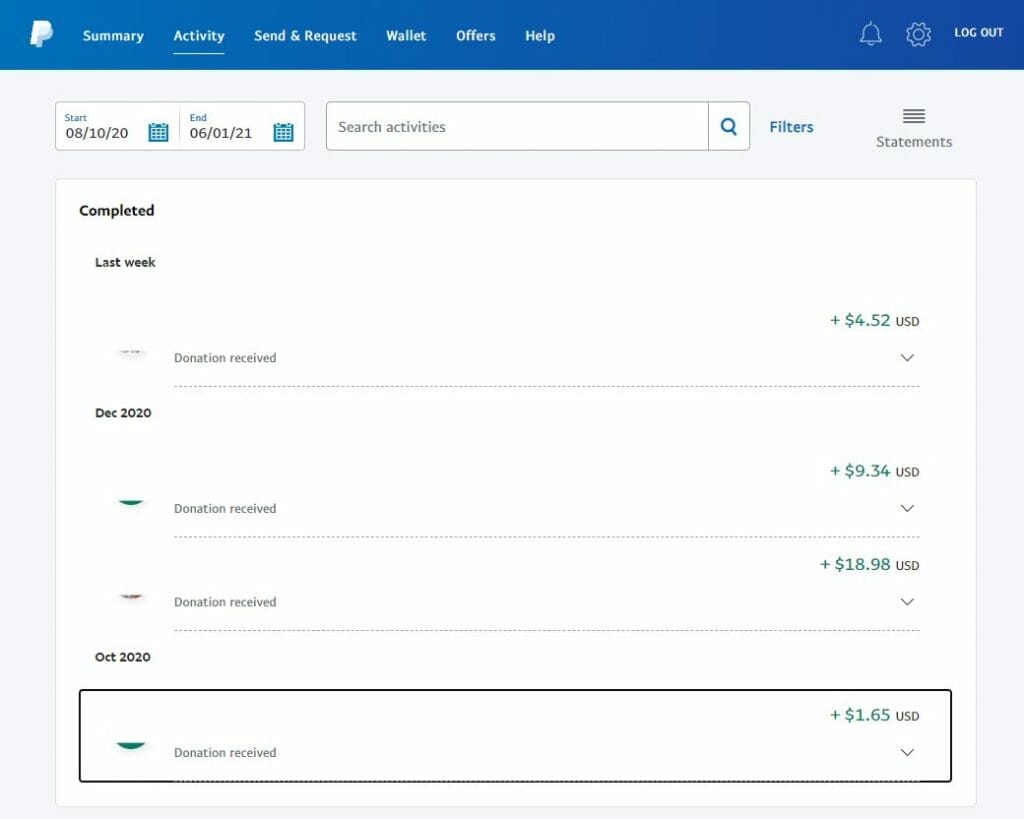Image resolution: width=1024 pixels, height=819 pixels.
Task: Open the Statements panel
Action: (913, 127)
